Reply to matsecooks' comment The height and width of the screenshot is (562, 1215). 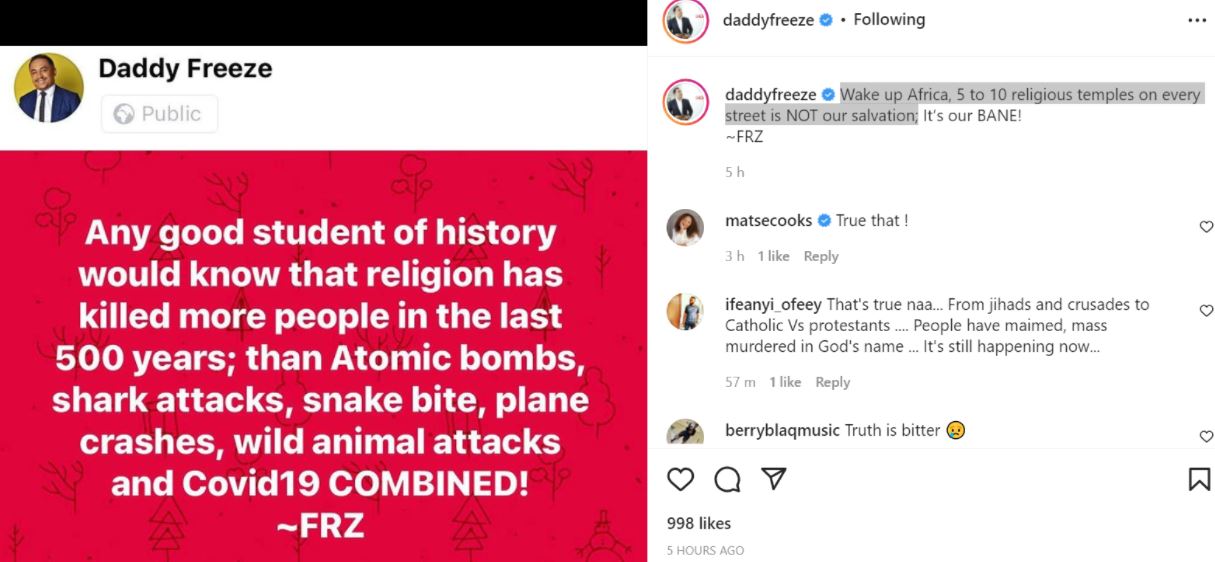(x=821, y=256)
